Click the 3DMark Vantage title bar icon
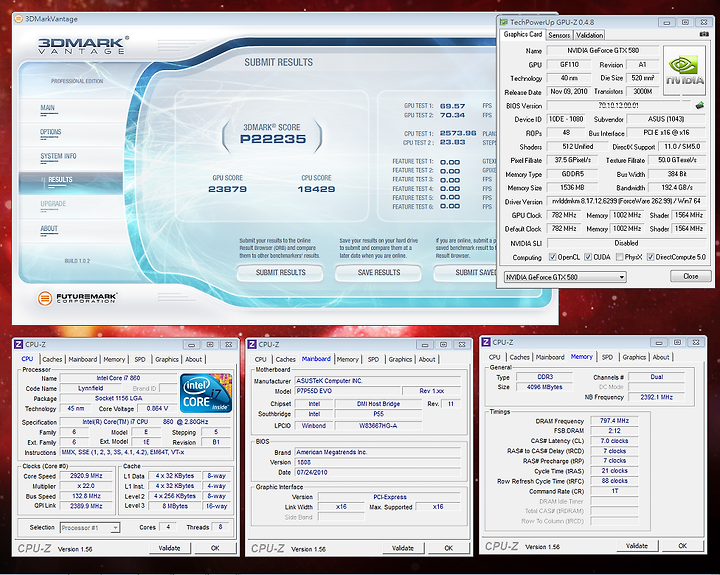Image resolution: width=720 pixels, height=575 pixels. point(18,19)
